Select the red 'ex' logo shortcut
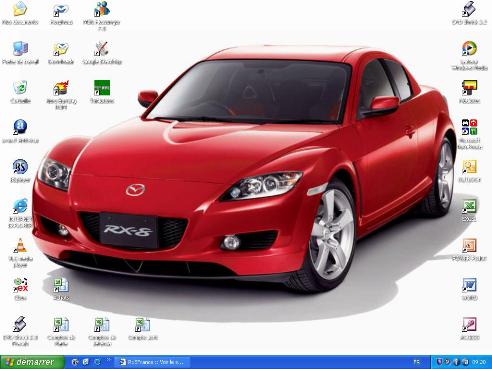The width and height of the screenshot is (492, 369). [x=20, y=285]
